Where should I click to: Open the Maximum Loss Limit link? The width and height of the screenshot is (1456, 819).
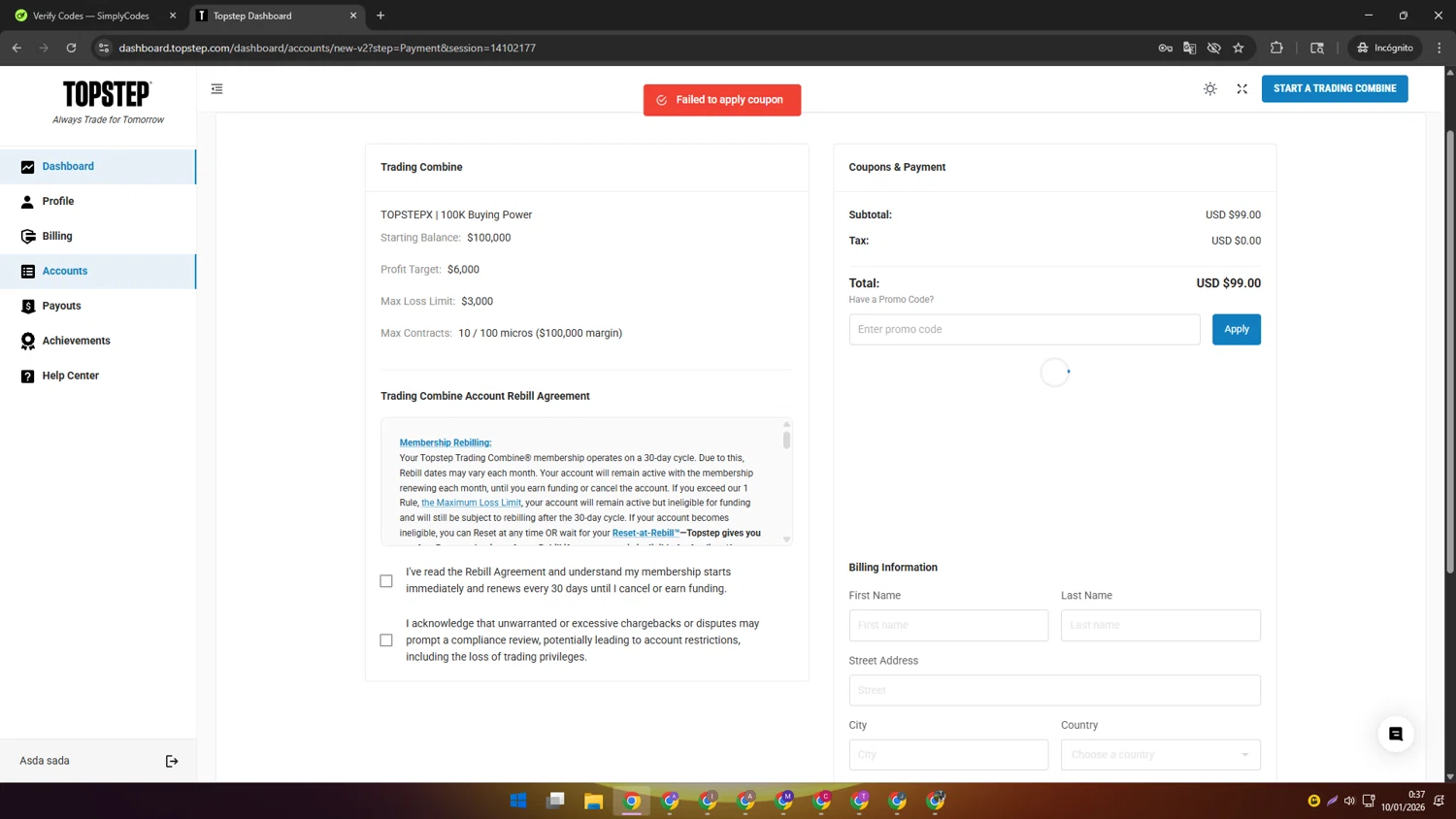pos(471,503)
